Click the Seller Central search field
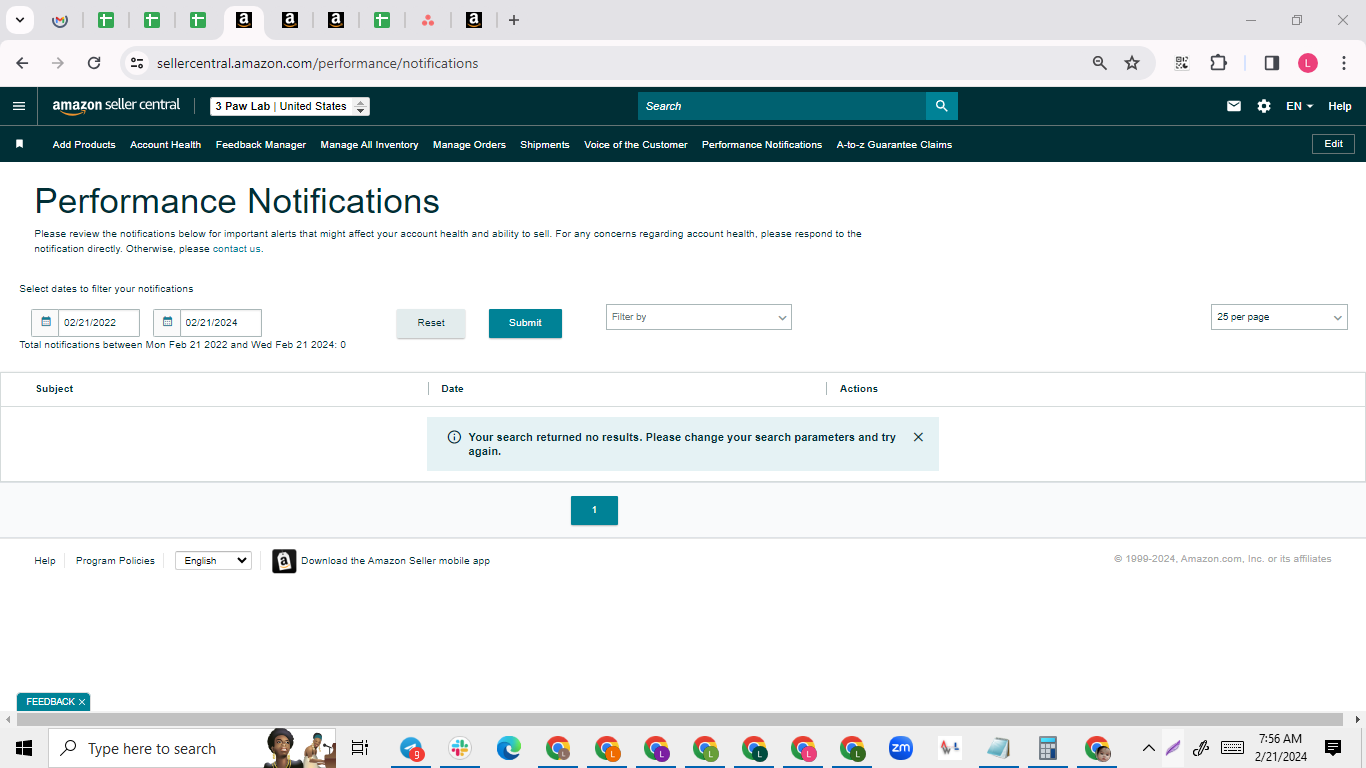 [x=782, y=106]
